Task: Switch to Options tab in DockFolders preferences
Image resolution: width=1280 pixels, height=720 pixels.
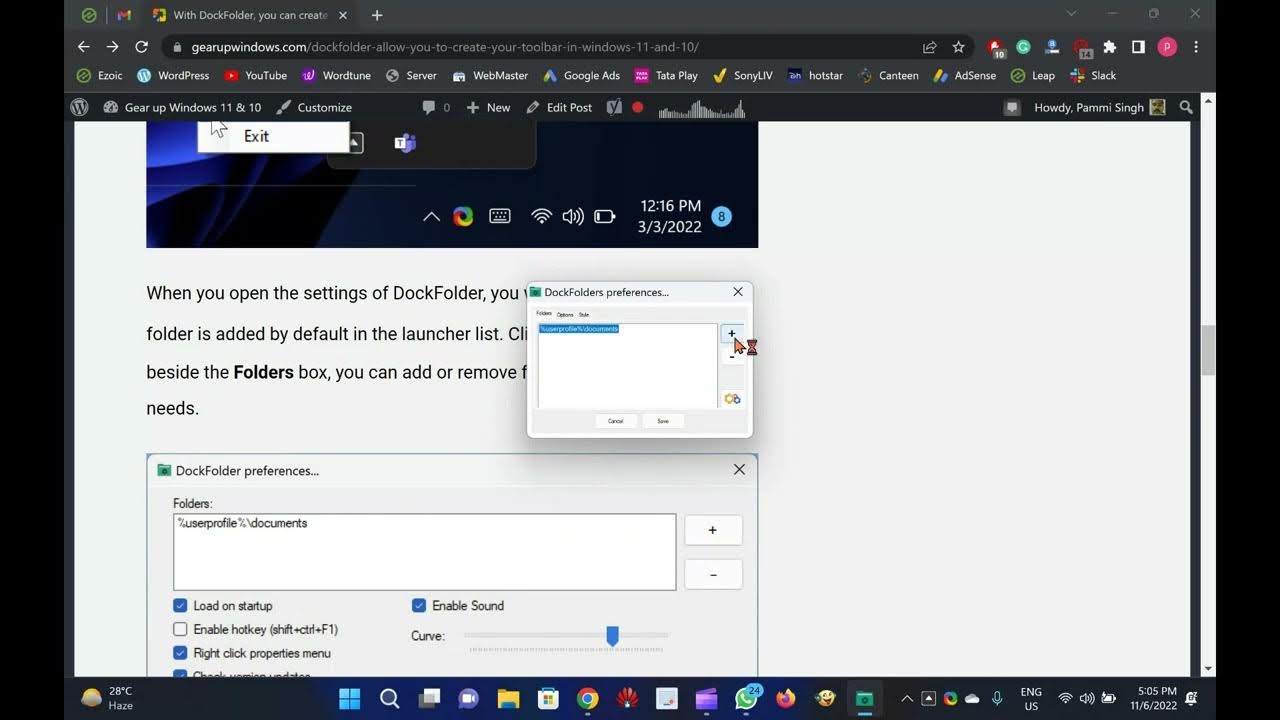Action: pyautogui.click(x=565, y=314)
